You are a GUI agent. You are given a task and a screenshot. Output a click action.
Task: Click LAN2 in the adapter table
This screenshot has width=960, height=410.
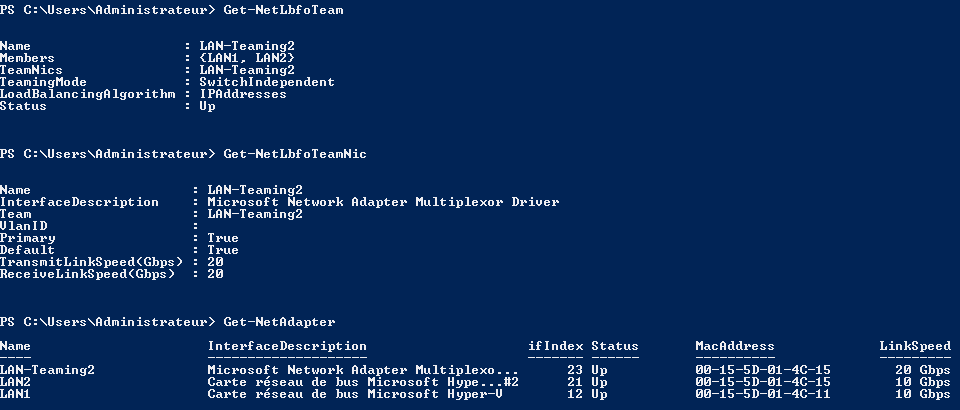(x=15, y=382)
